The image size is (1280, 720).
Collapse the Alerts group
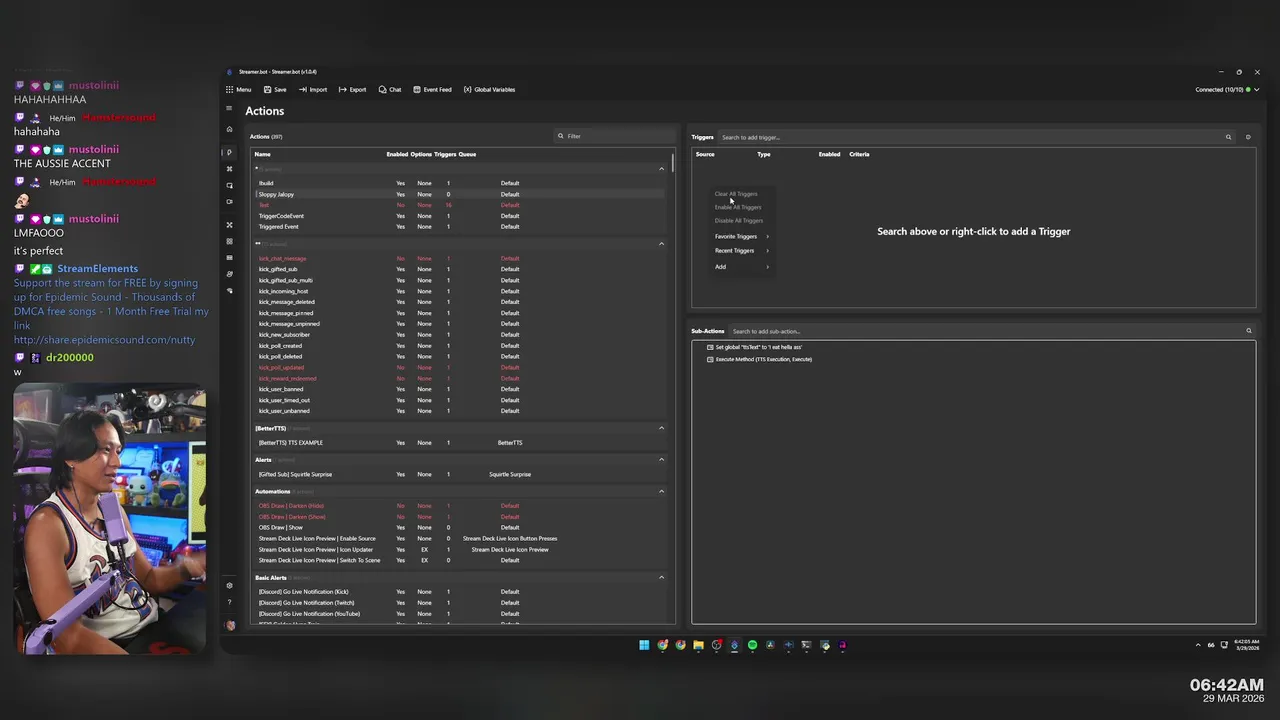pos(661,460)
